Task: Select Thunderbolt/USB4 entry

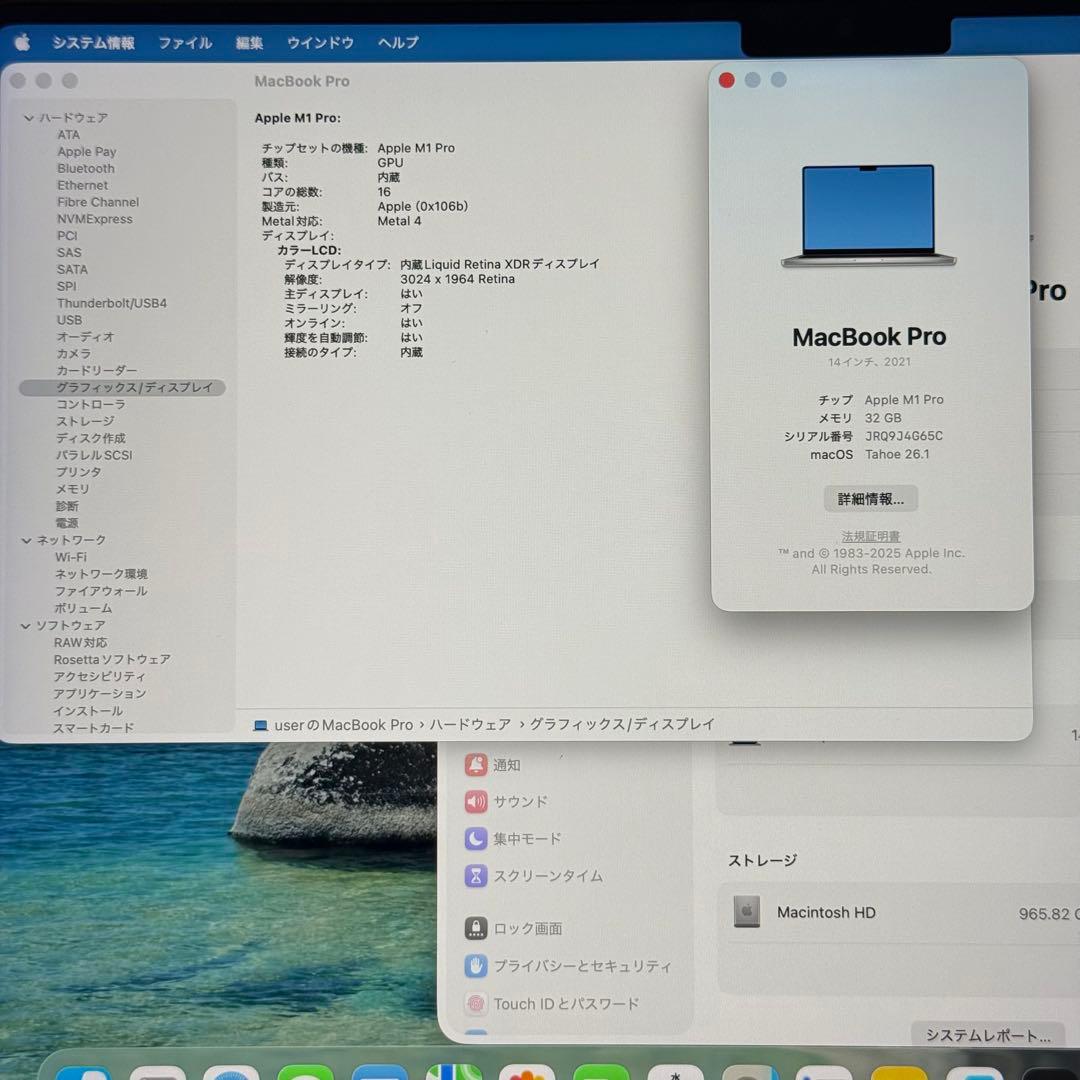Action: 112,304
